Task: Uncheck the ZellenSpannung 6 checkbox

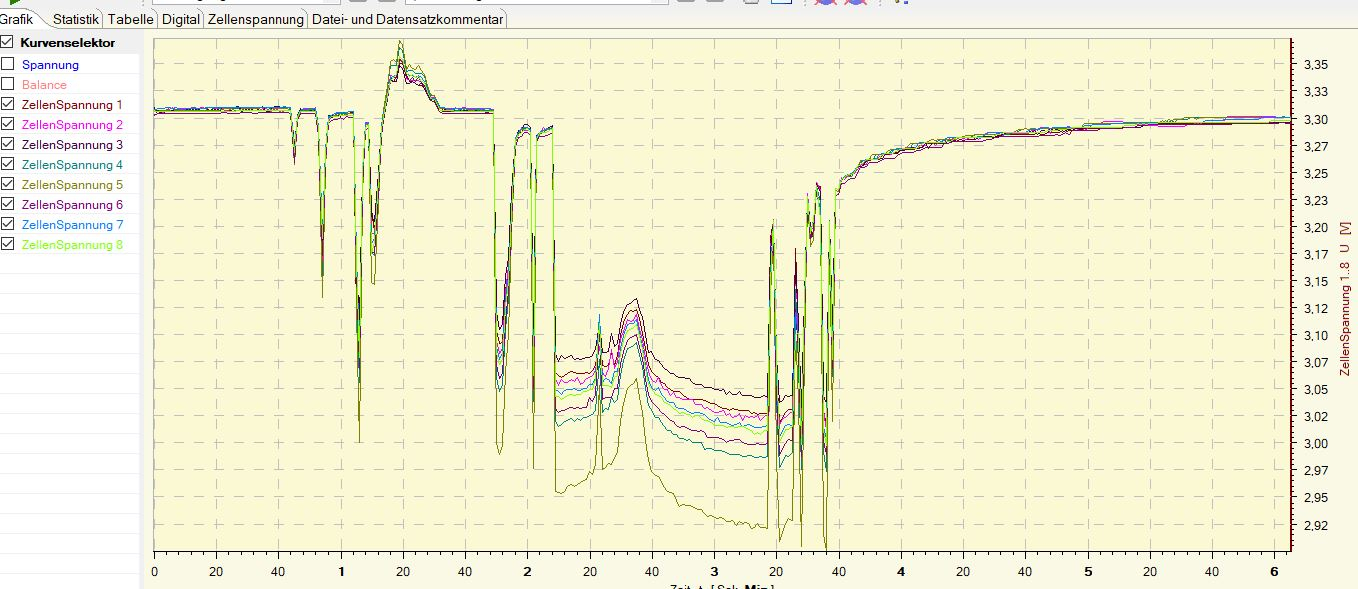Action: click(x=7, y=204)
